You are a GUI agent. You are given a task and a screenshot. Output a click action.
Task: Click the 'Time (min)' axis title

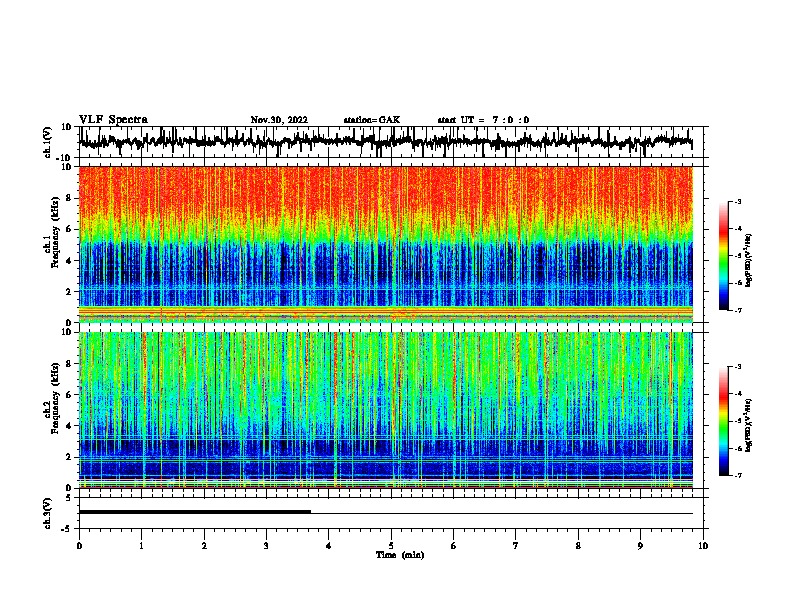click(x=400, y=555)
